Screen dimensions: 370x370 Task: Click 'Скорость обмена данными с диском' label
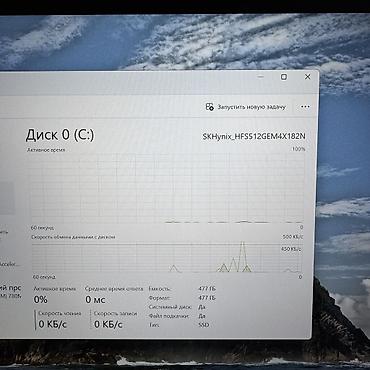click(73, 237)
